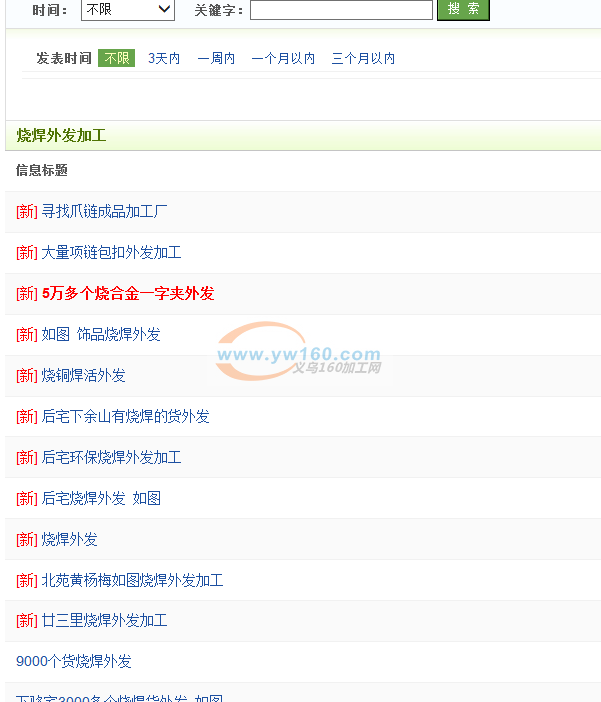Open the 时间 dropdown showing 不限
The height and width of the screenshot is (702, 601).
point(127,10)
